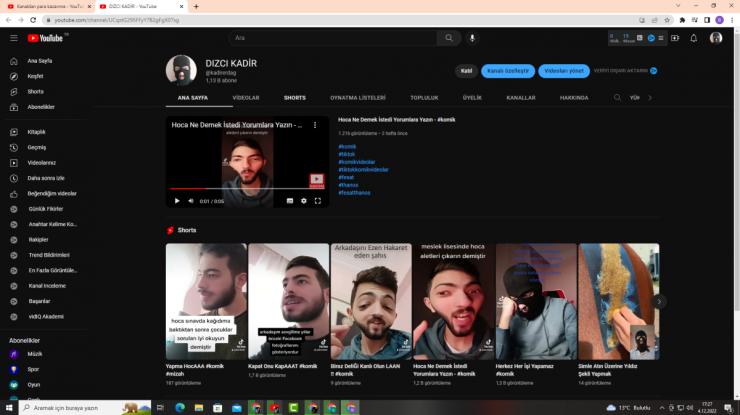Screen dimensions: 740x415
Task: Open Herkez Her İşi Yapamaz short
Action: (x=536, y=301)
